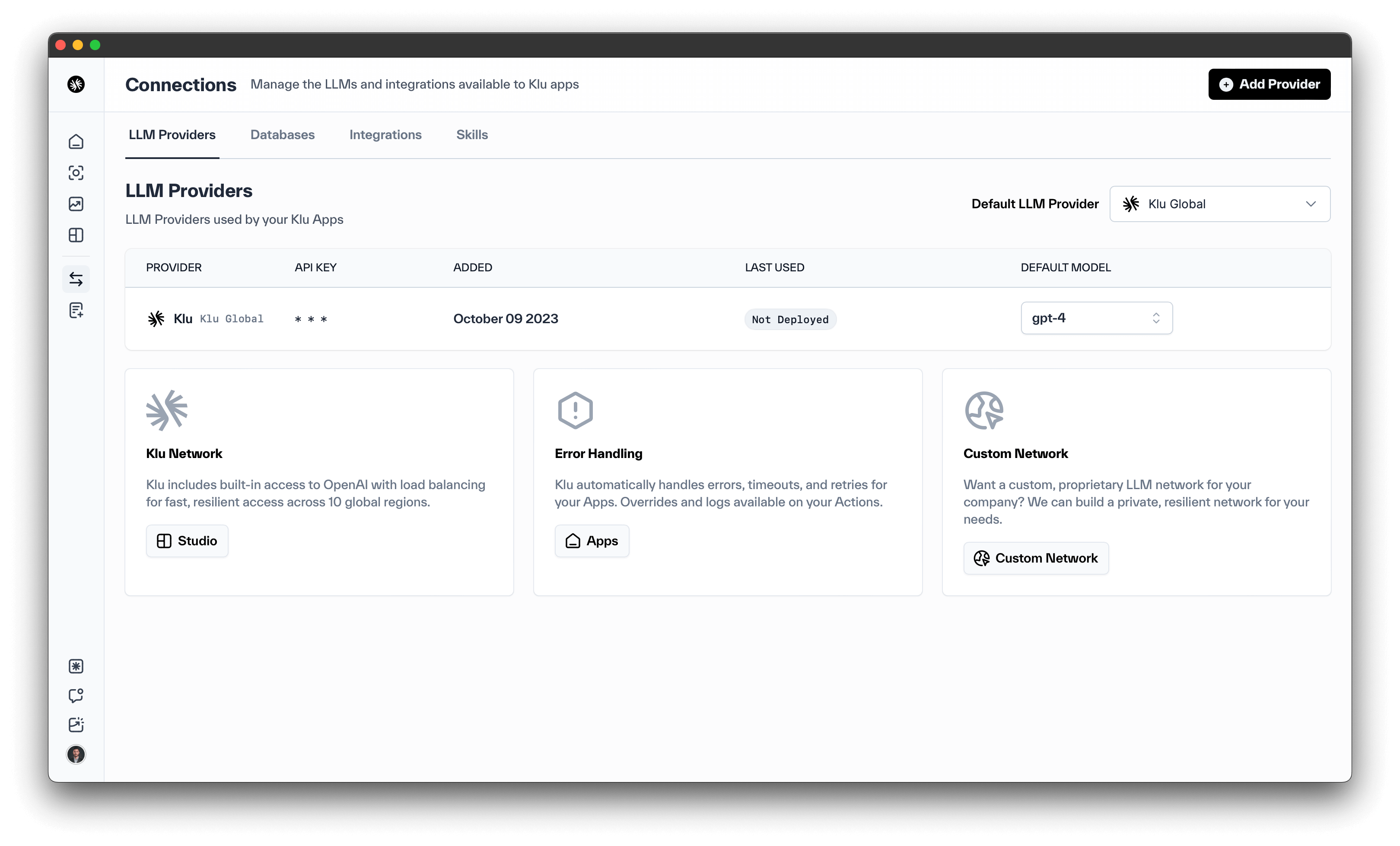The width and height of the screenshot is (1400, 846).
Task: Open the gpt-4 default model selector
Action: (1096, 318)
